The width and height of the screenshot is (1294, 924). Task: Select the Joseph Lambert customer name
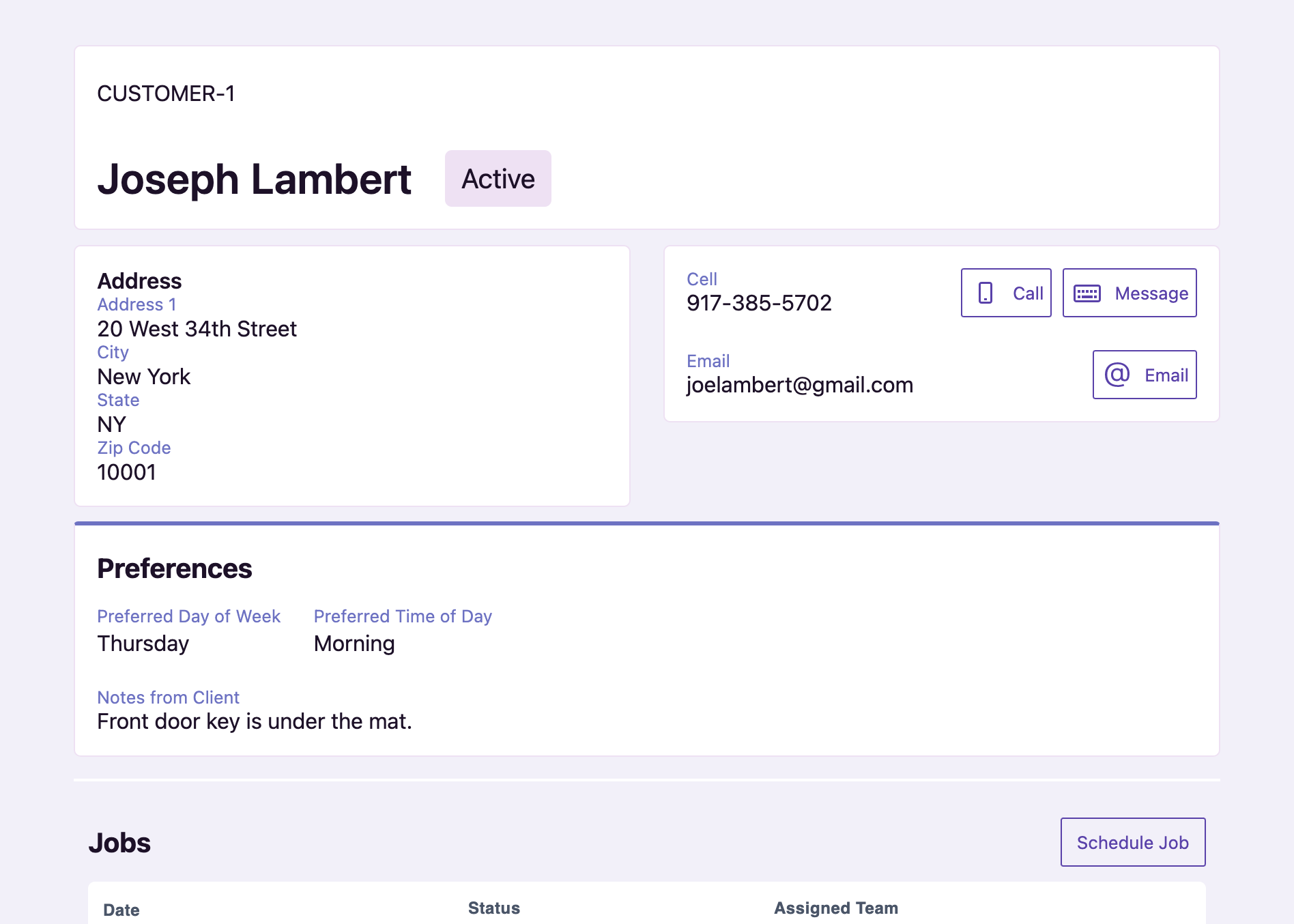pyautogui.click(x=254, y=179)
